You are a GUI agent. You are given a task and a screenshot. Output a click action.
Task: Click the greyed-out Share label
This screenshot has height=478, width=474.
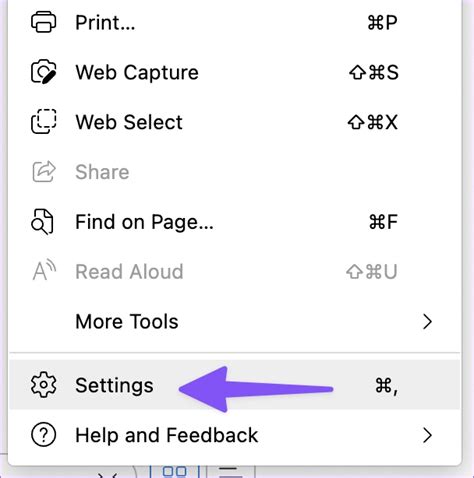(x=102, y=172)
